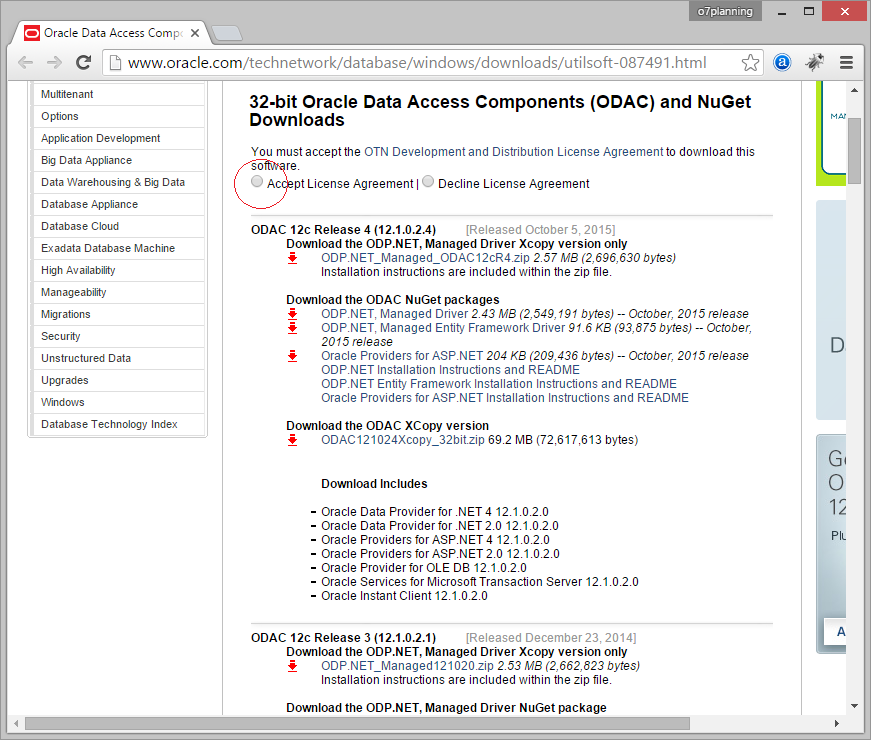Click download arrow for ODP.NET, Managed Driver NuGet
The width and height of the screenshot is (871, 740).
coord(292,314)
